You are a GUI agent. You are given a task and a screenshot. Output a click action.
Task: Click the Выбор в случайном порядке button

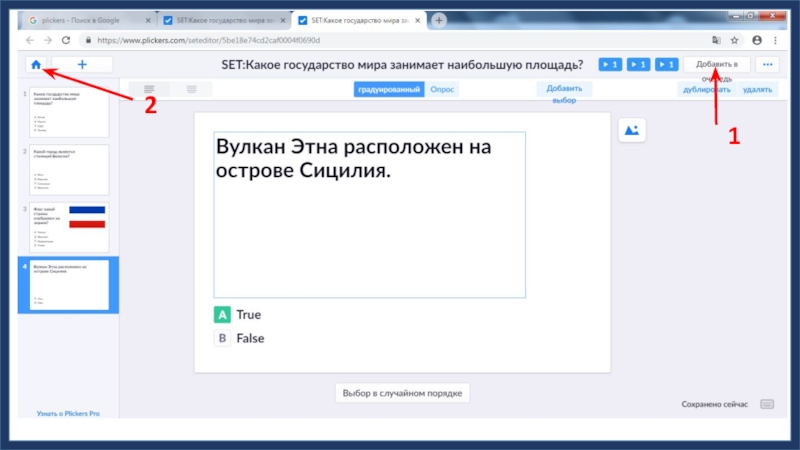(x=401, y=393)
